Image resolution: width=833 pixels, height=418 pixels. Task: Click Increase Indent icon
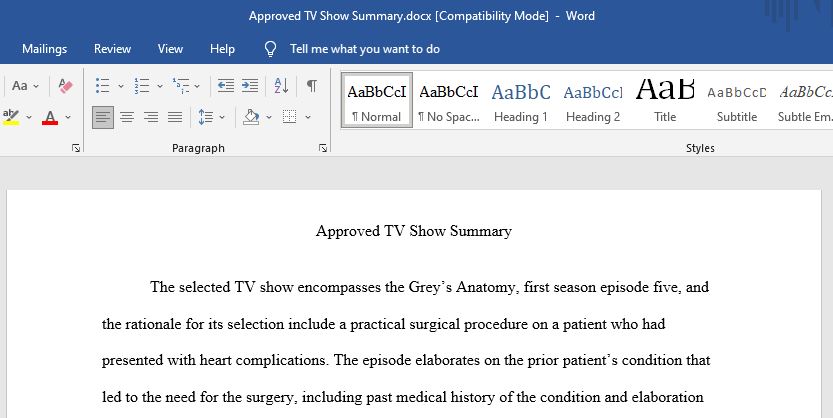[x=250, y=86]
